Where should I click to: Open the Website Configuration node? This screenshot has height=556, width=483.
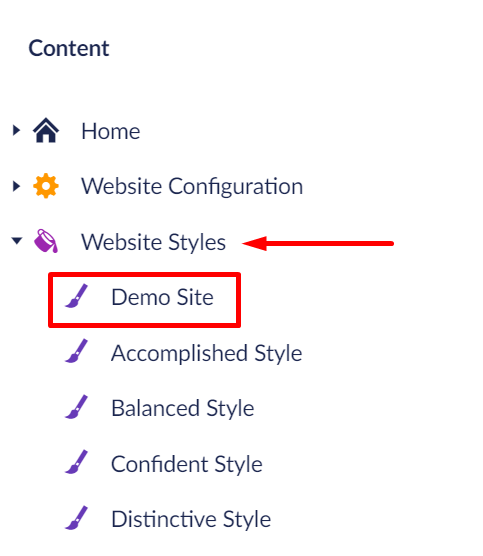pos(192,187)
